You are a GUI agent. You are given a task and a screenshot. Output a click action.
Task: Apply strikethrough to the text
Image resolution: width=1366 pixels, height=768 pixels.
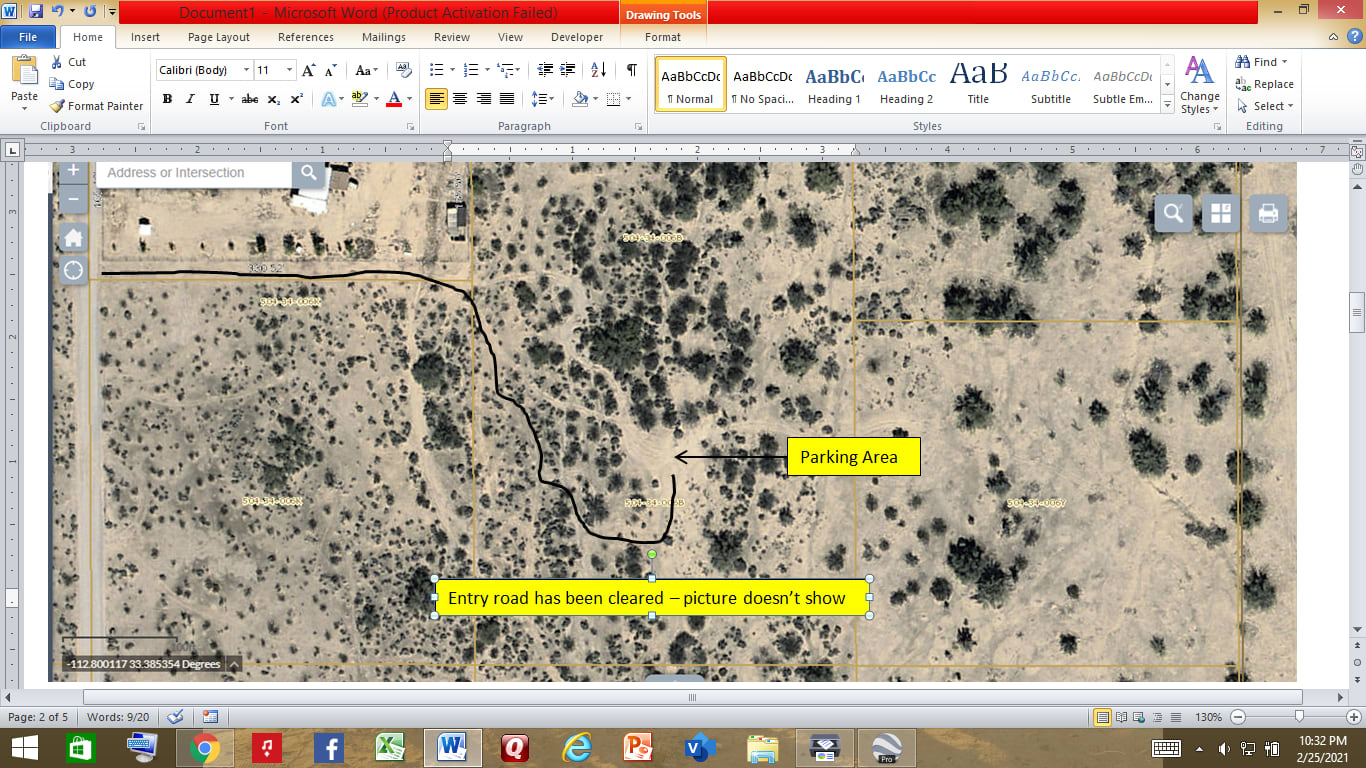[x=250, y=99]
